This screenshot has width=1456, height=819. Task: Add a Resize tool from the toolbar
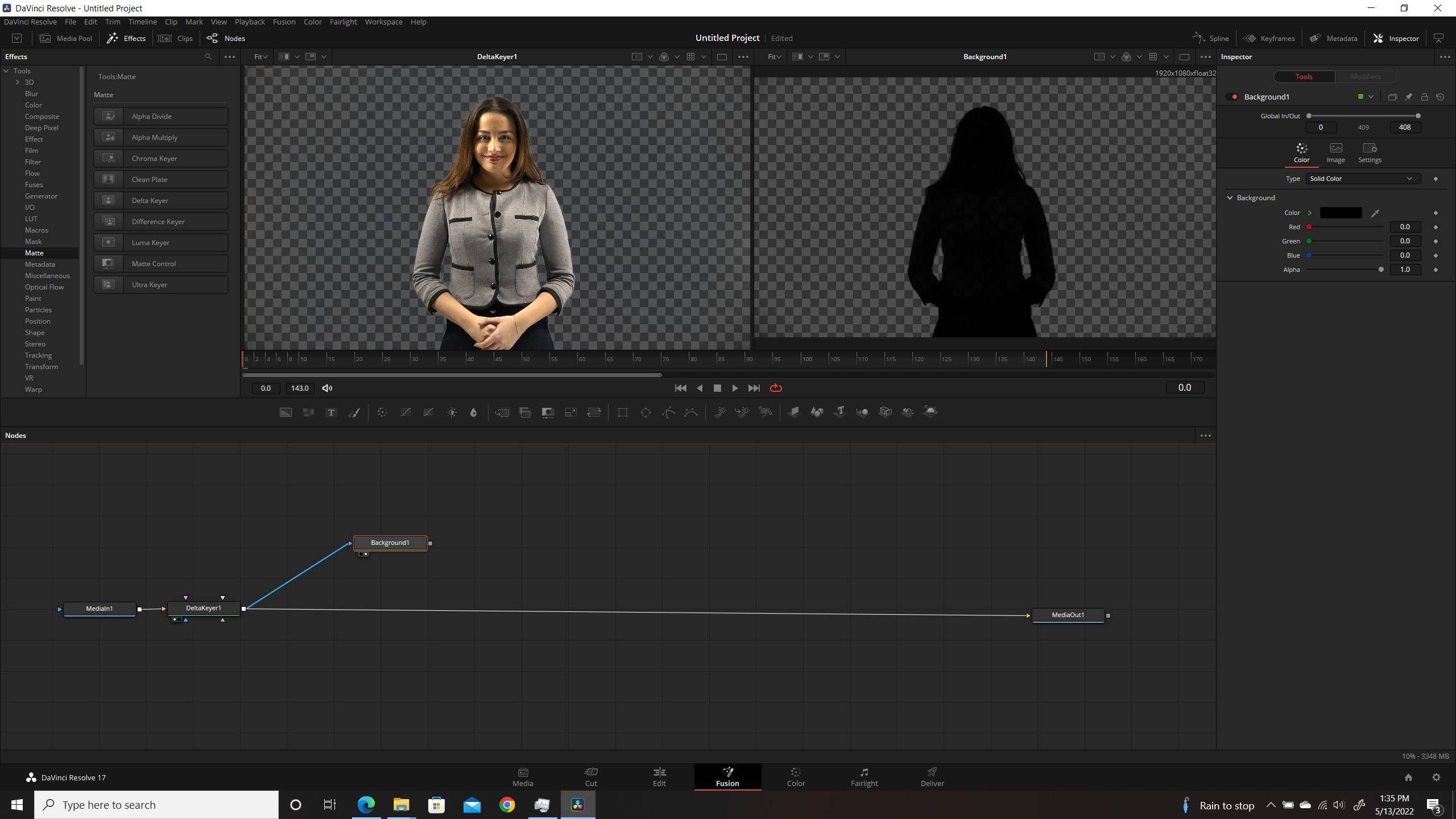(570, 412)
